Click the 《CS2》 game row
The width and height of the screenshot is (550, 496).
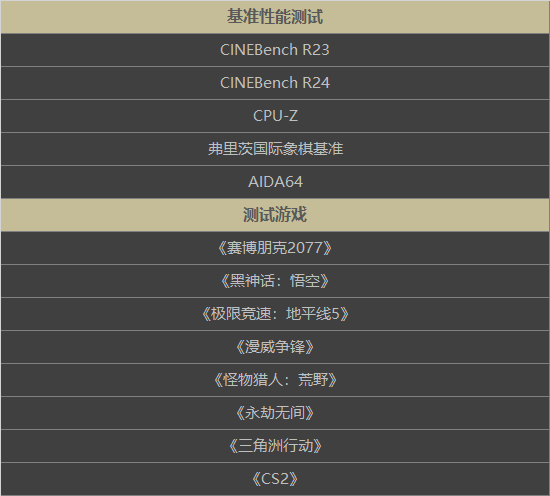[275, 479]
